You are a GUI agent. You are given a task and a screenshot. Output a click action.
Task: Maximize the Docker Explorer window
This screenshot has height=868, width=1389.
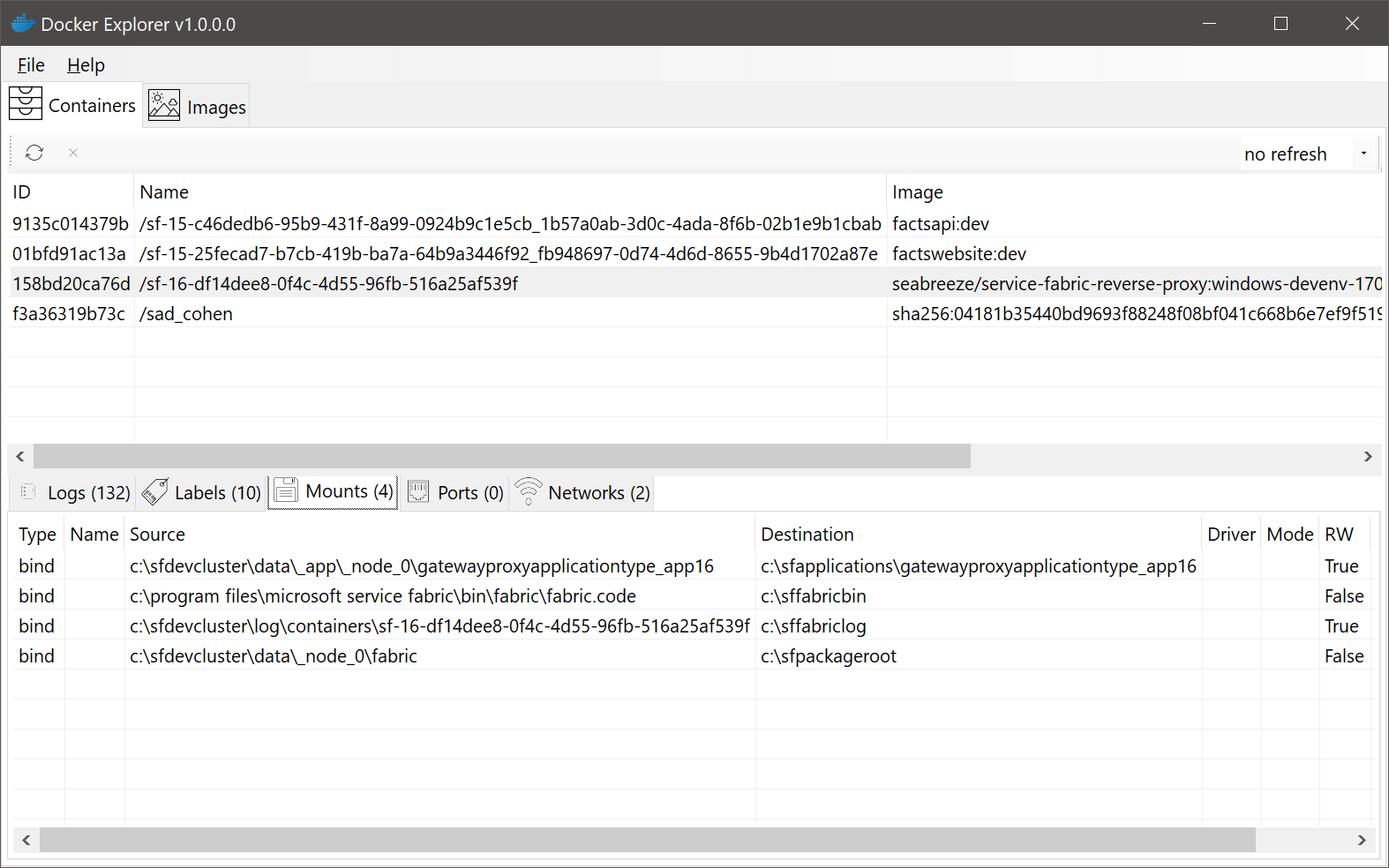(x=1281, y=24)
